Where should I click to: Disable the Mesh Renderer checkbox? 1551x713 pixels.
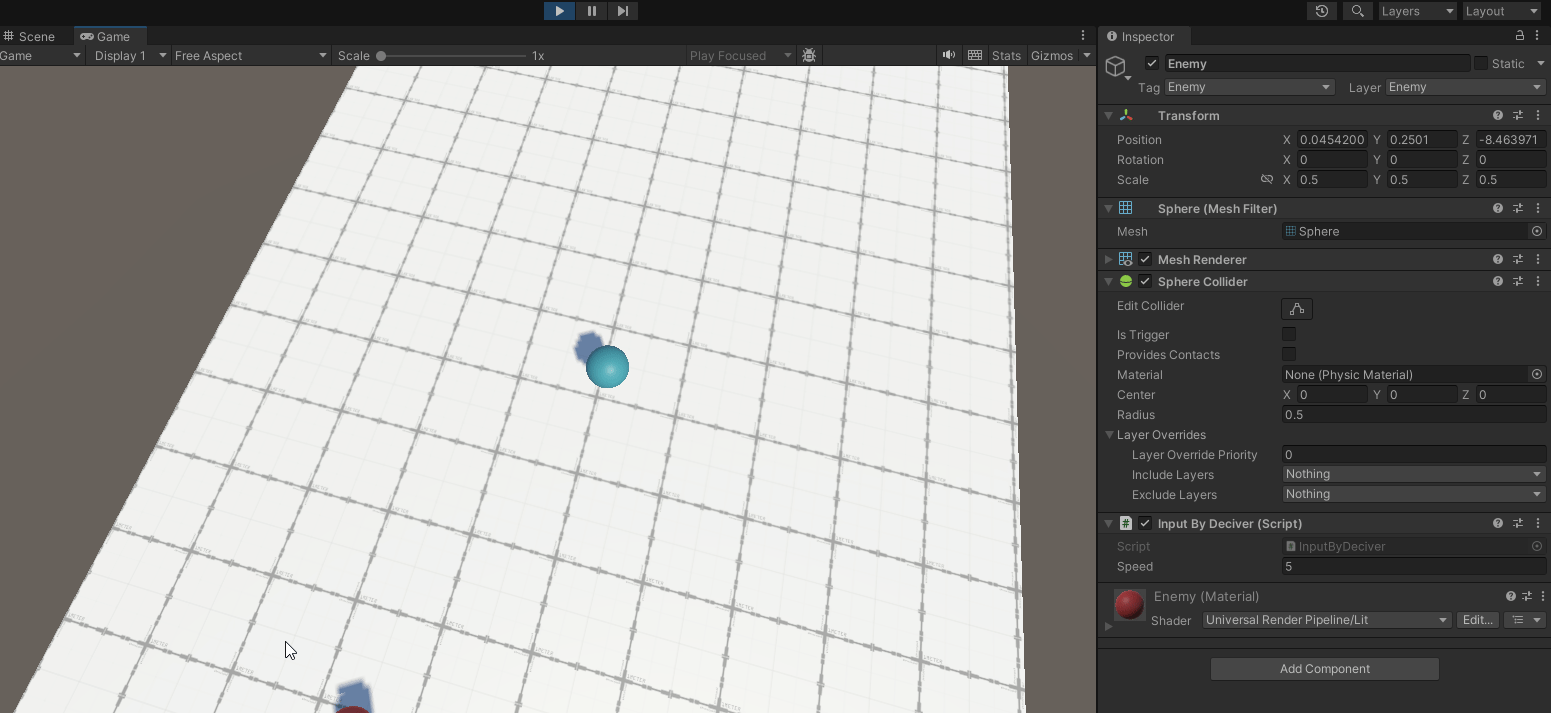point(1145,260)
